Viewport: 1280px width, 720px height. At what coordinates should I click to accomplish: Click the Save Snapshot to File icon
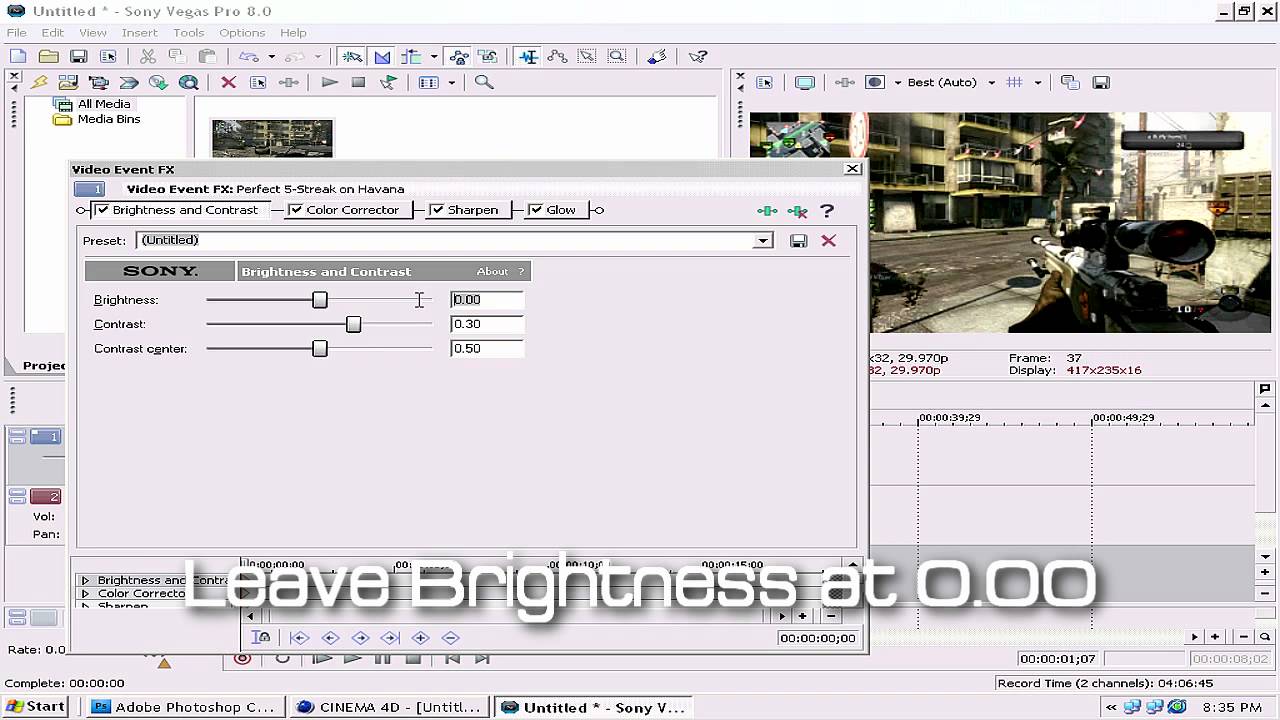click(x=1100, y=82)
